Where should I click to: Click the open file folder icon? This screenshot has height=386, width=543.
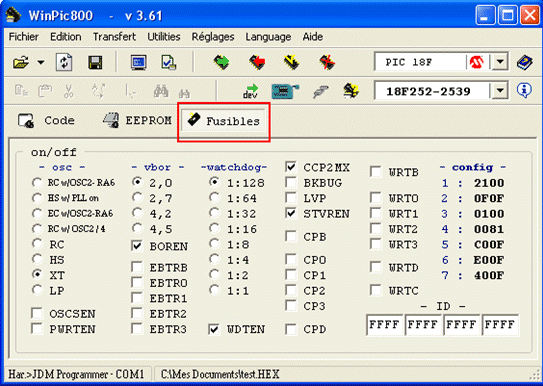(x=20, y=63)
